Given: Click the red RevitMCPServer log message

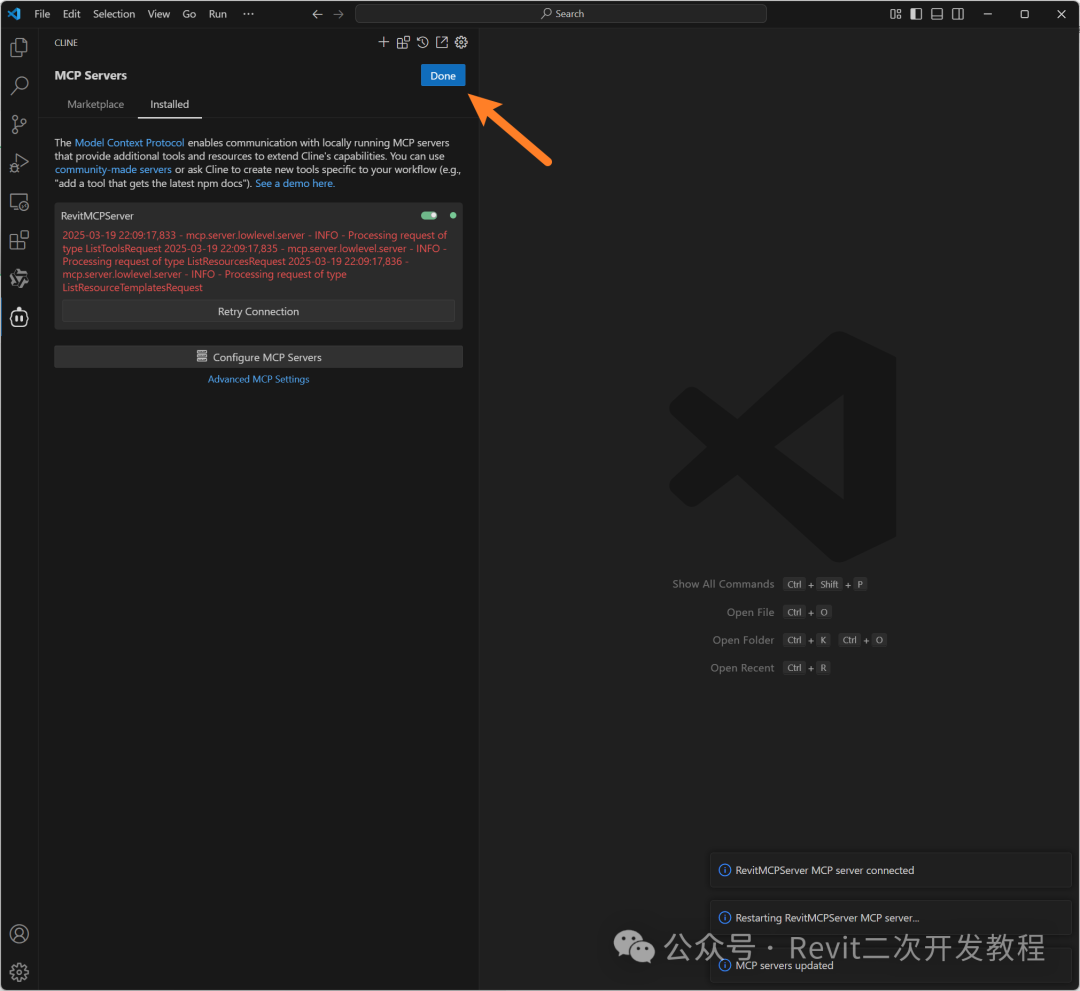Looking at the screenshot, I should click(255, 261).
